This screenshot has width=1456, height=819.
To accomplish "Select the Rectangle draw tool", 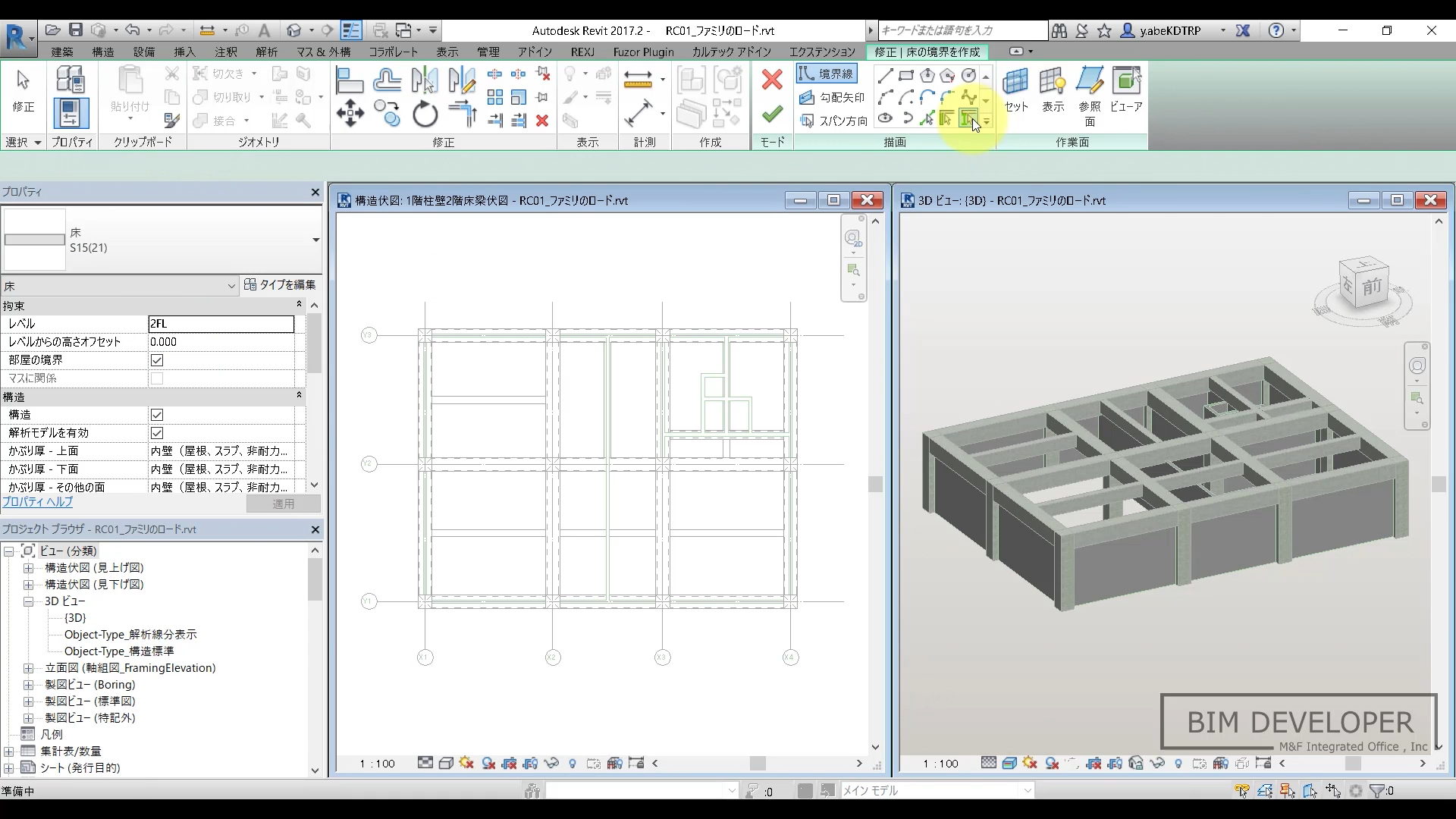I will (906, 75).
